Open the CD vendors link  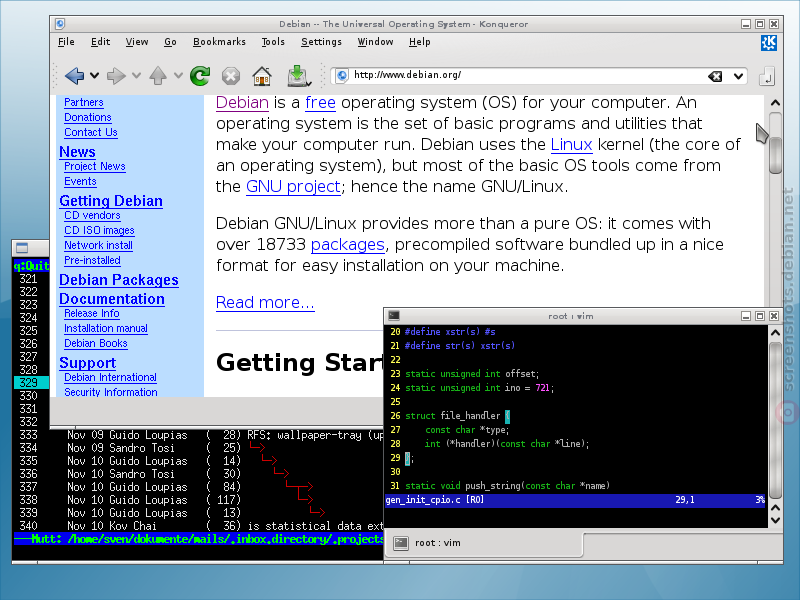(x=92, y=215)
